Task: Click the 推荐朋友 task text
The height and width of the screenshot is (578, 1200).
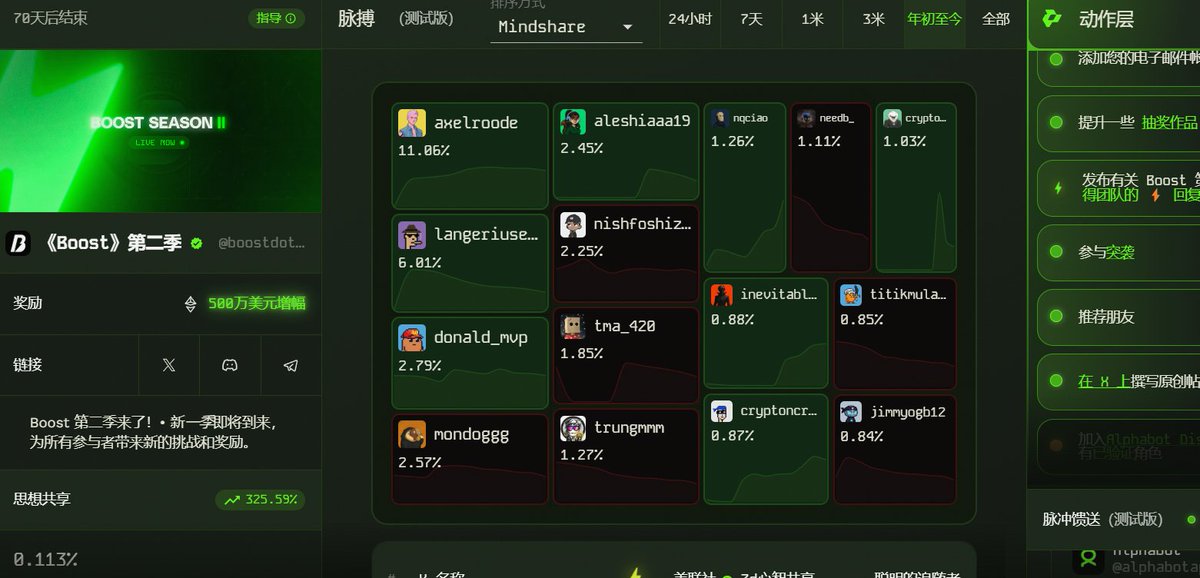Action: 1106,317
